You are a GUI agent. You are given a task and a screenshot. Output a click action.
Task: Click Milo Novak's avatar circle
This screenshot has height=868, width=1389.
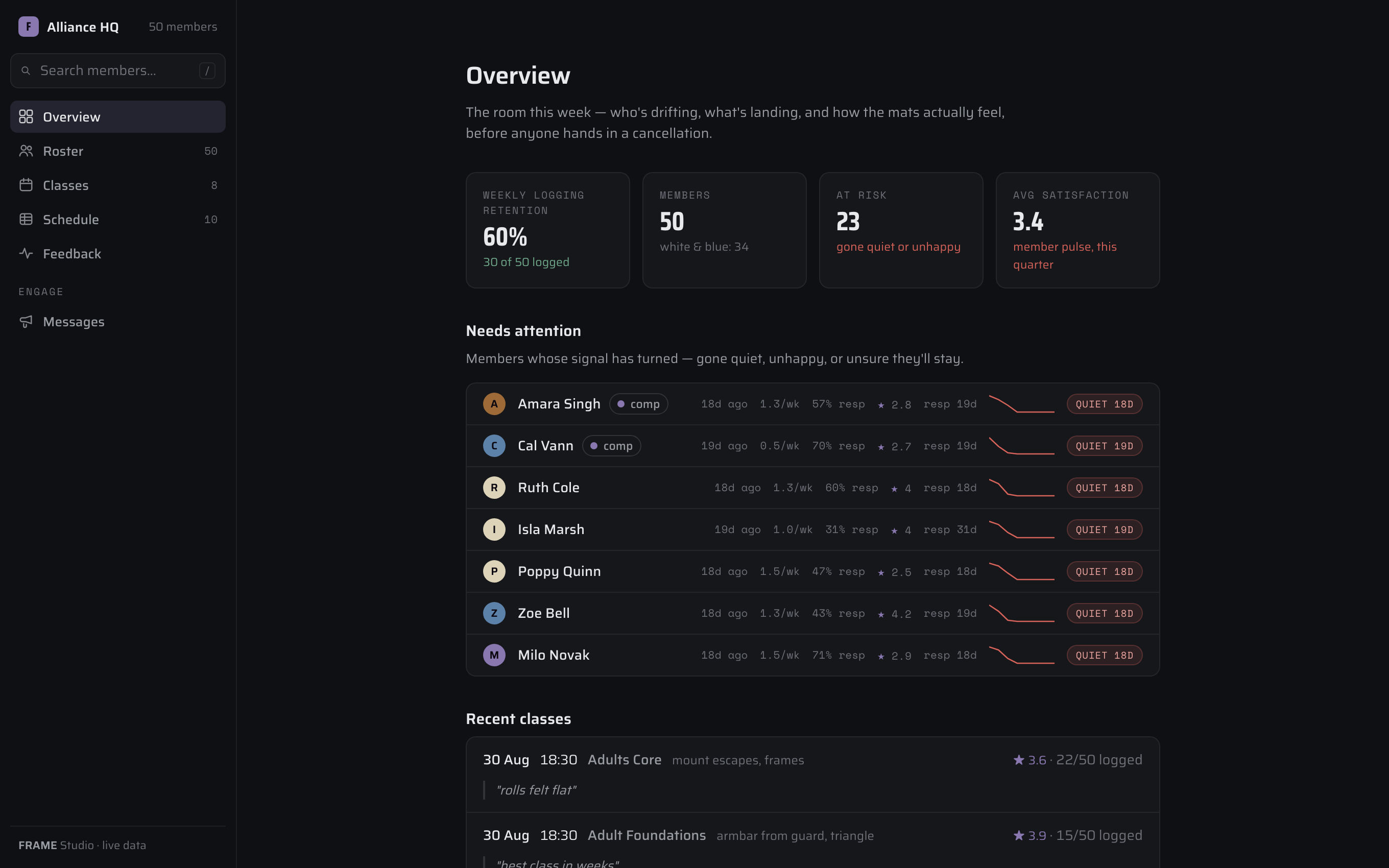pyautogui.click(x=494, y=655)
